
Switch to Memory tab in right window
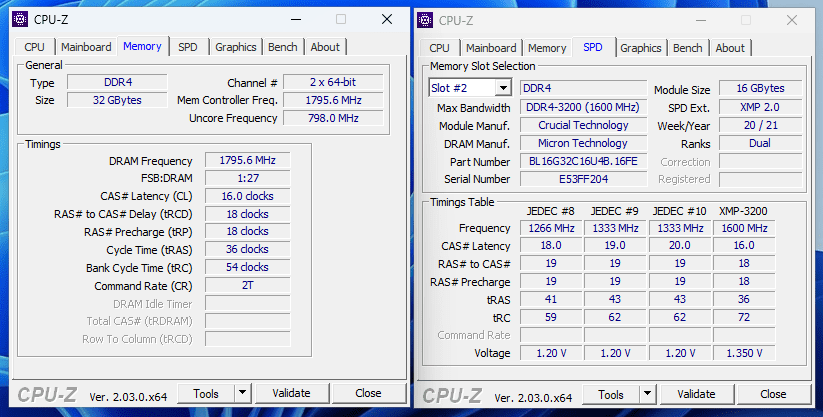(547, 48)
